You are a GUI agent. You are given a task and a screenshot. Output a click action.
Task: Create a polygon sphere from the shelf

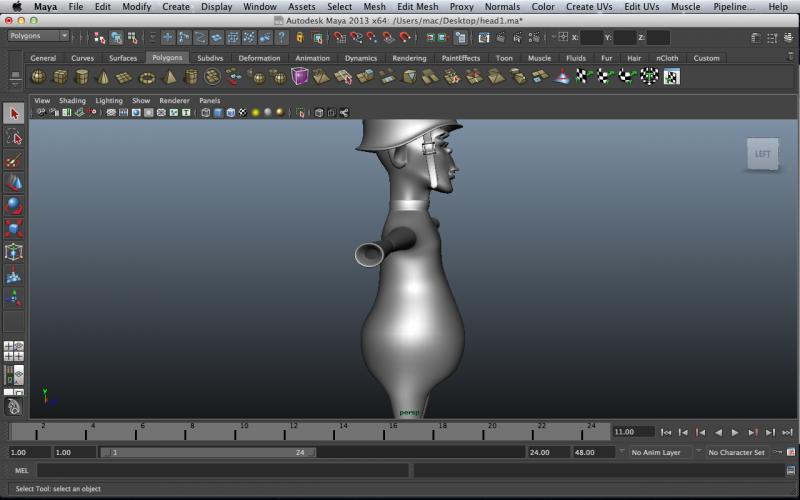38,77
